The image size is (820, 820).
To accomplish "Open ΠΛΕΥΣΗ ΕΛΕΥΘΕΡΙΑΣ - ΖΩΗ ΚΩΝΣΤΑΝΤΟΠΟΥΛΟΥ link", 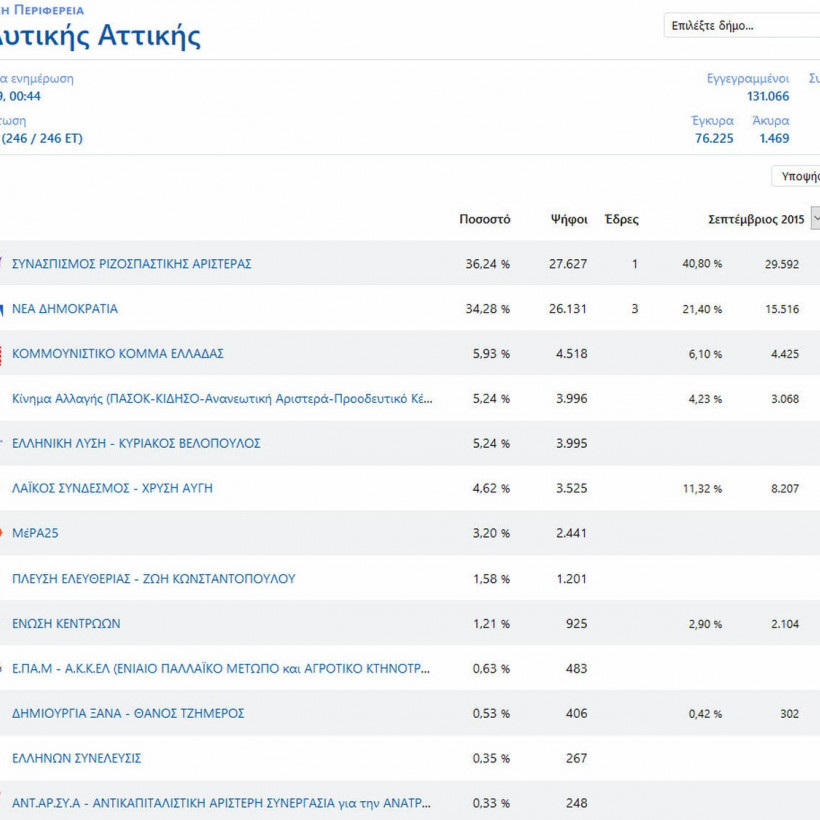I will tap(154, 578).
